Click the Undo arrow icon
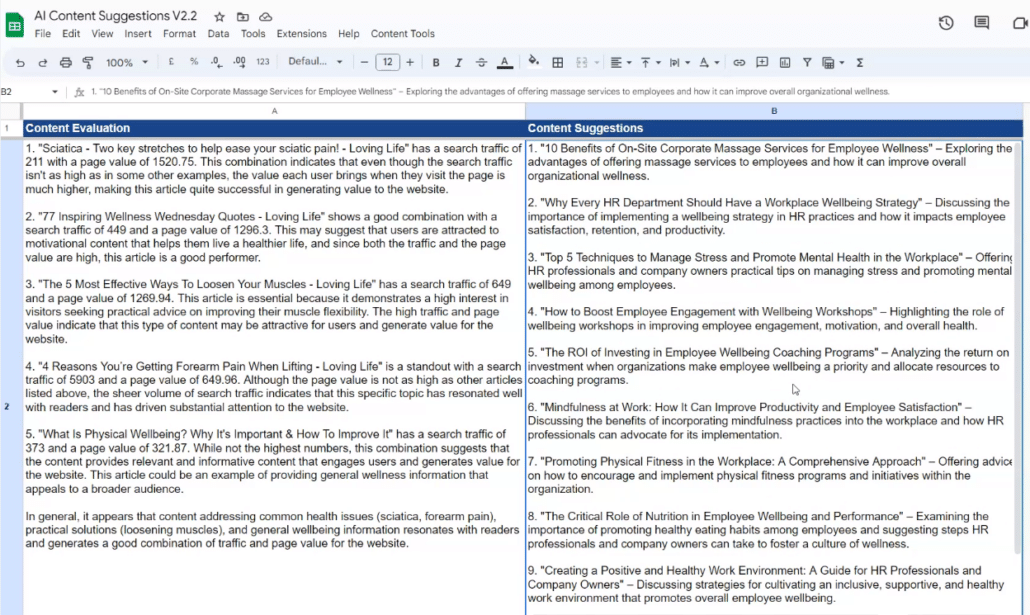This screenshot has height=615, width=1030. 20,62
